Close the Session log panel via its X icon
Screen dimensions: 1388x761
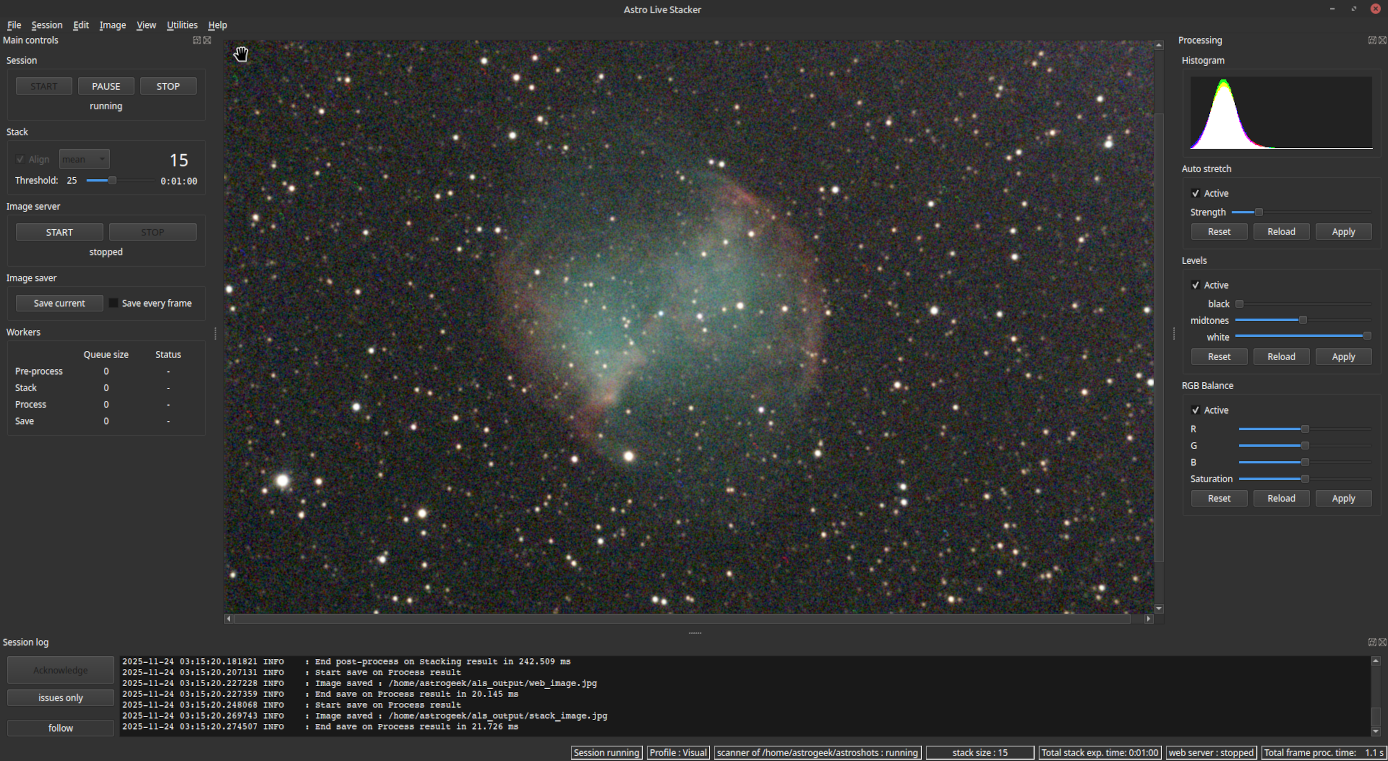(1381, 641)
